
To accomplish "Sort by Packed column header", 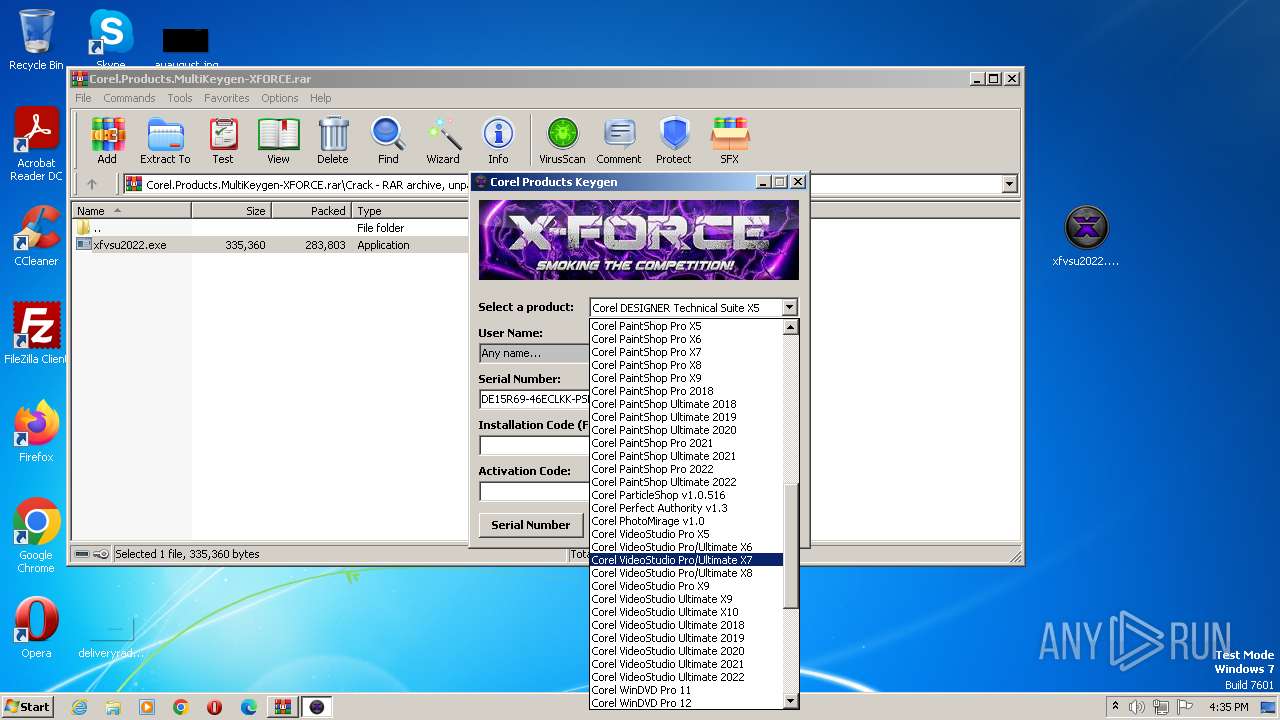I will [311, 211].
